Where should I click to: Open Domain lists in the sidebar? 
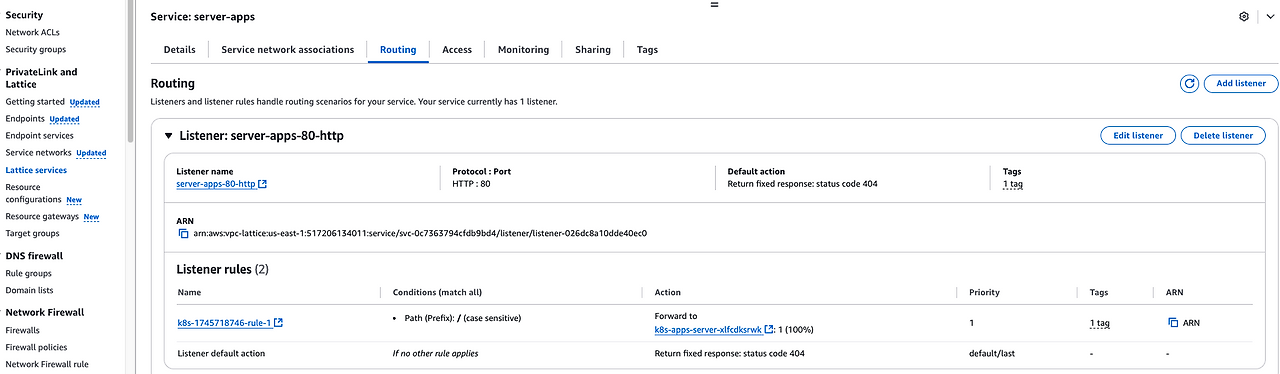coord(29,290)
